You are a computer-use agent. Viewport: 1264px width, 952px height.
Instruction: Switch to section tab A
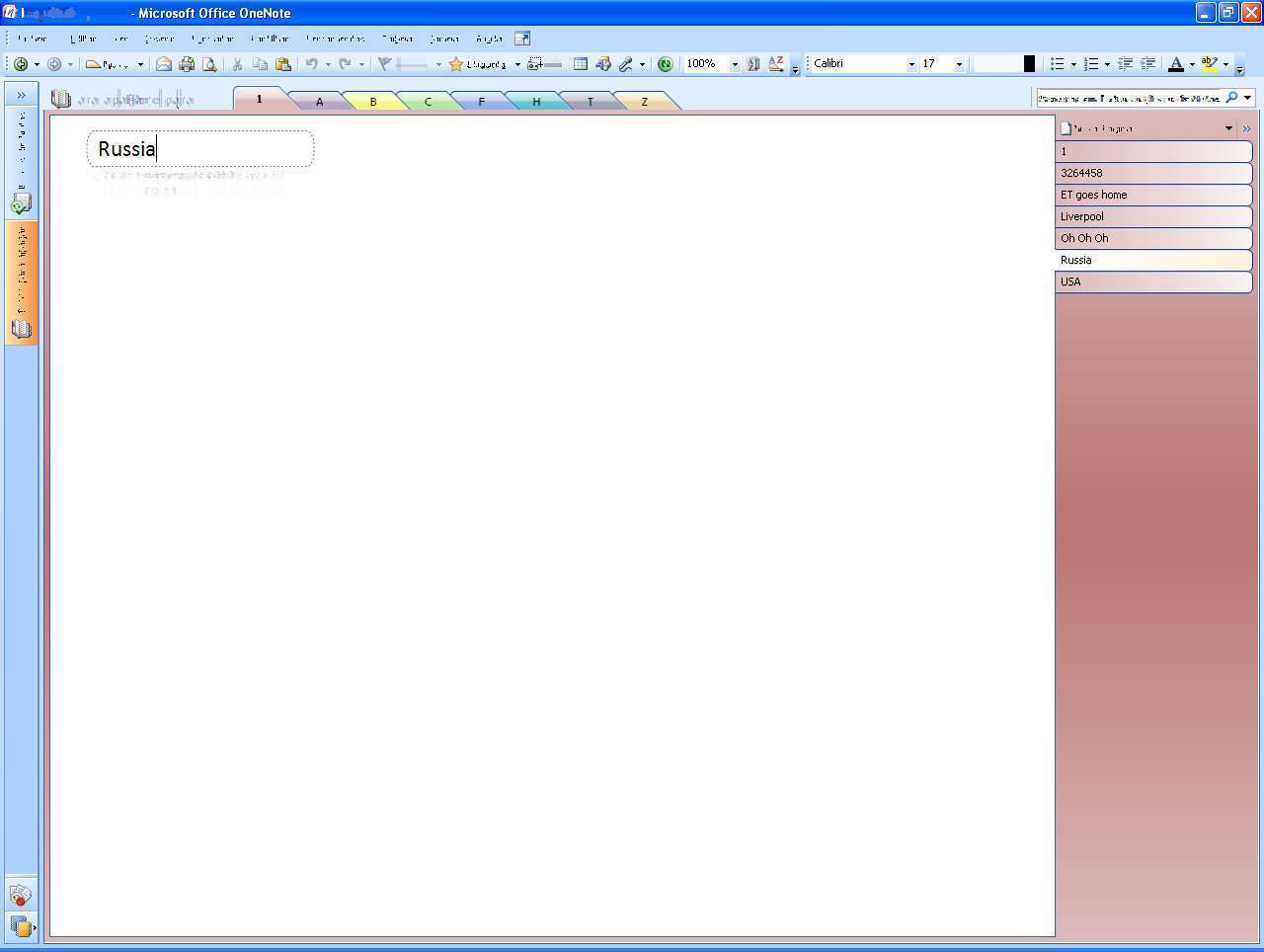point(319,101)
